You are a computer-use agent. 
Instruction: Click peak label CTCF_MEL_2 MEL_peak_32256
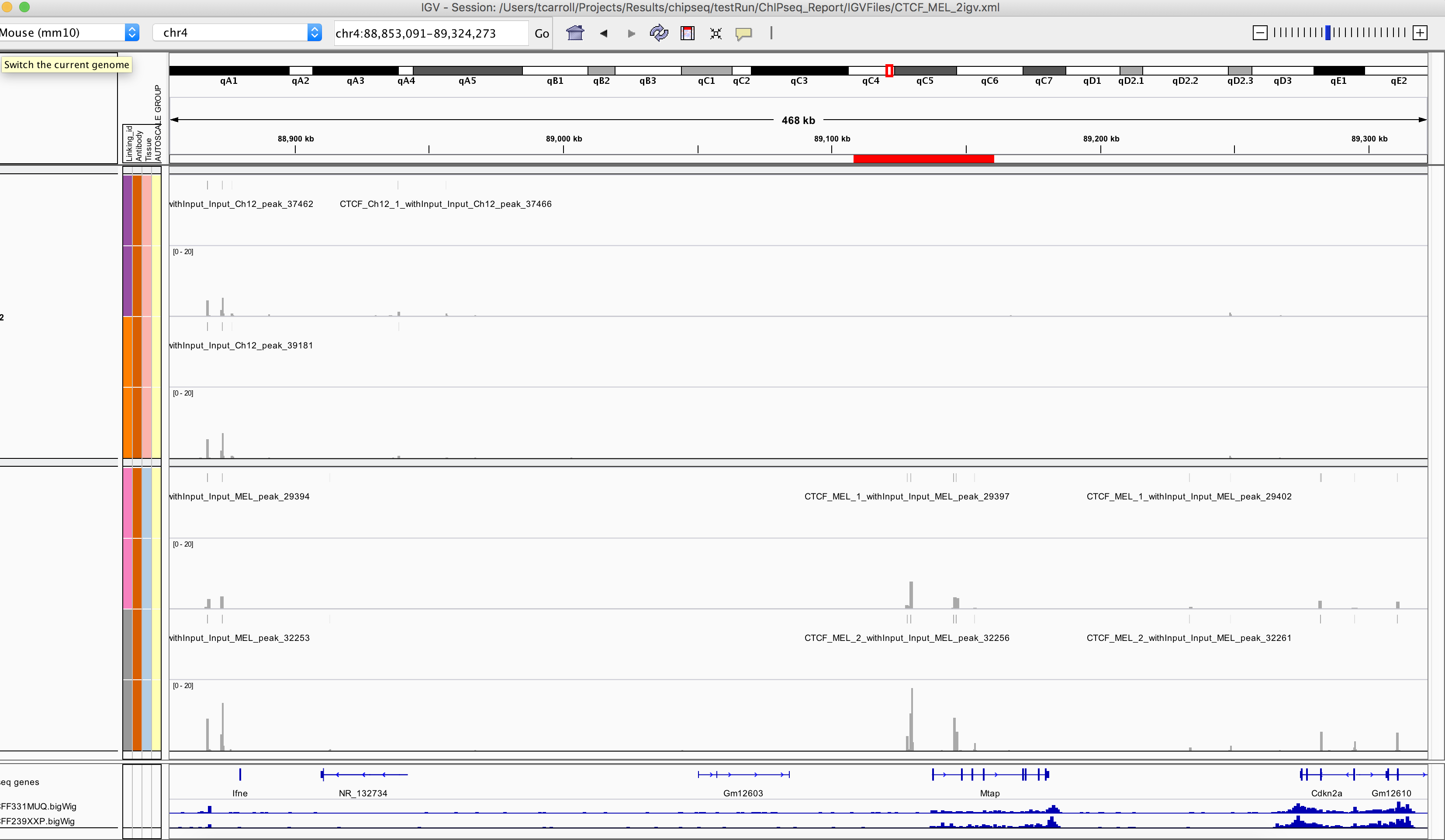coord(906,638)
